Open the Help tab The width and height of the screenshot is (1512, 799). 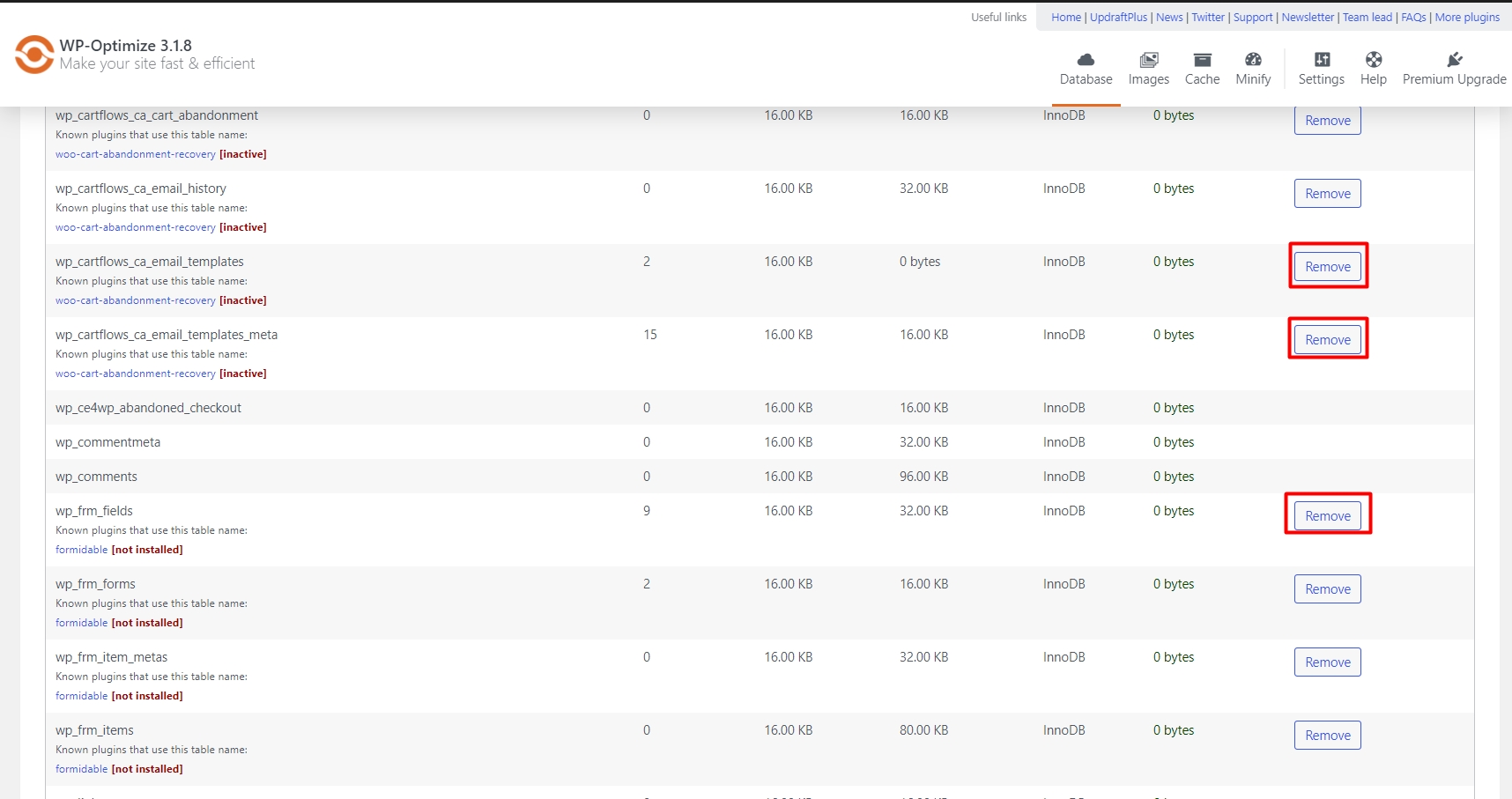[1373, 69]
